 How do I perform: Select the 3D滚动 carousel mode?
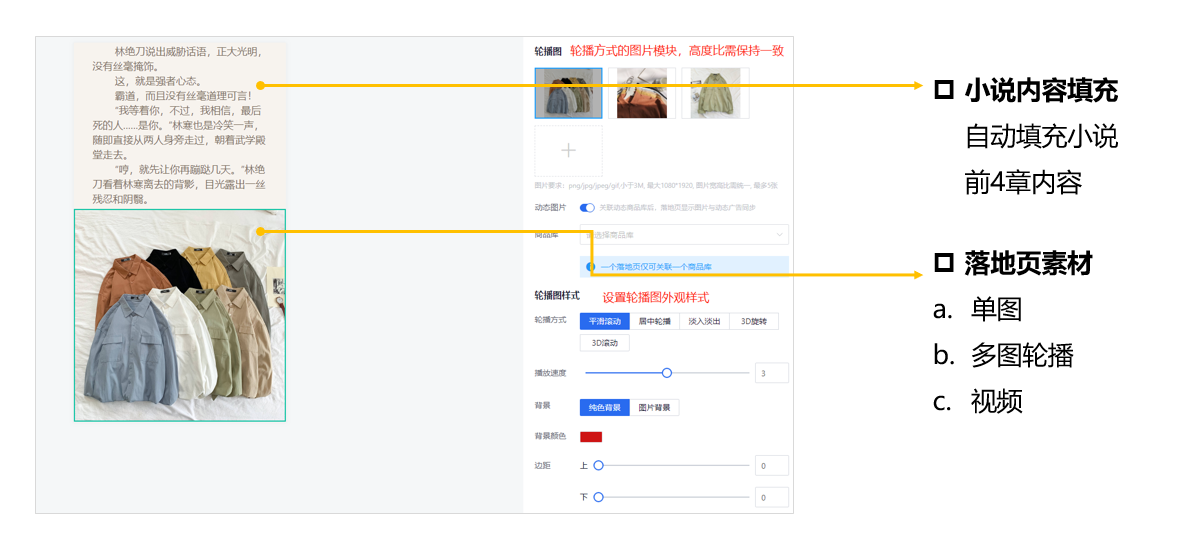point(605,343)
